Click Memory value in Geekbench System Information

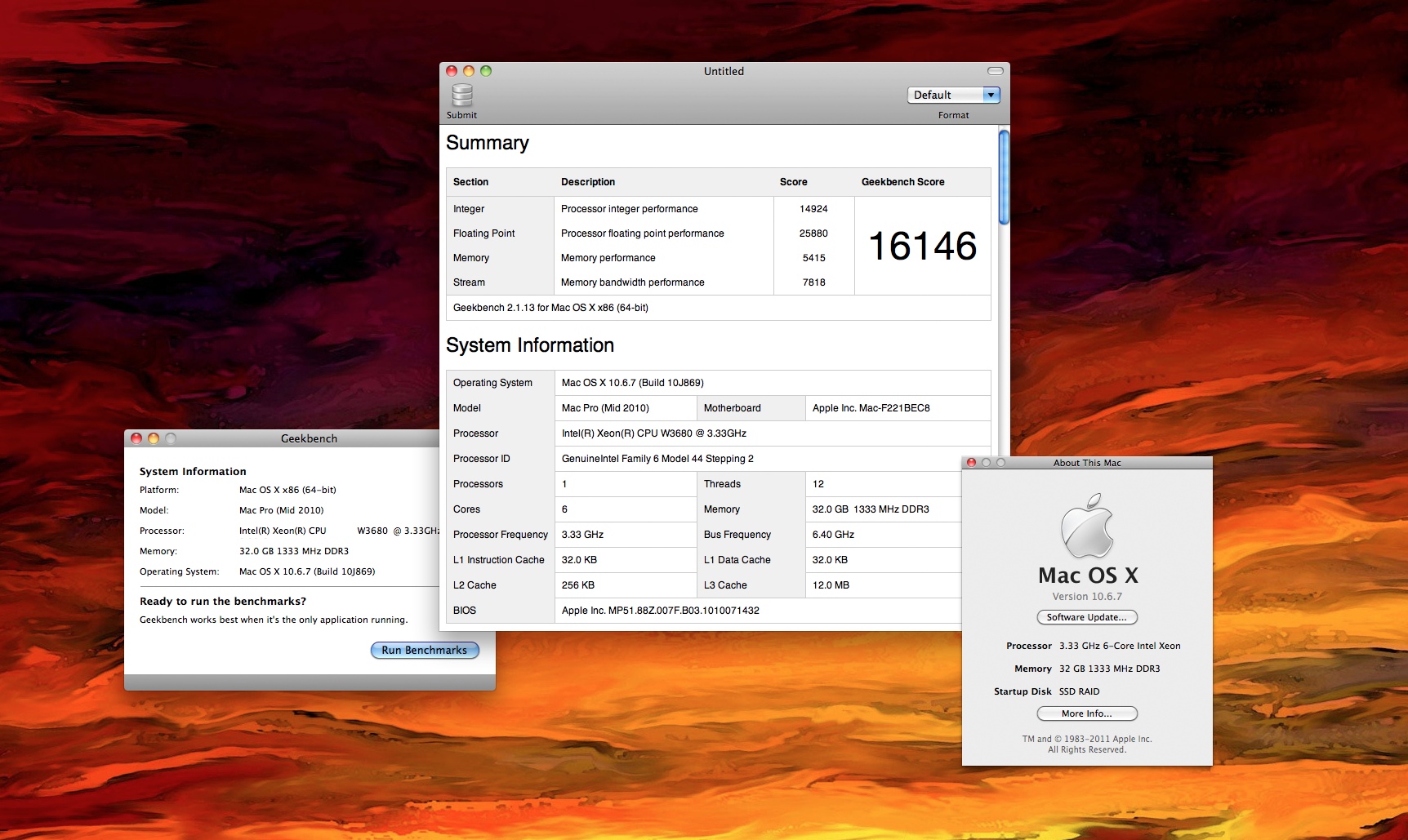[x=294, y=551]
